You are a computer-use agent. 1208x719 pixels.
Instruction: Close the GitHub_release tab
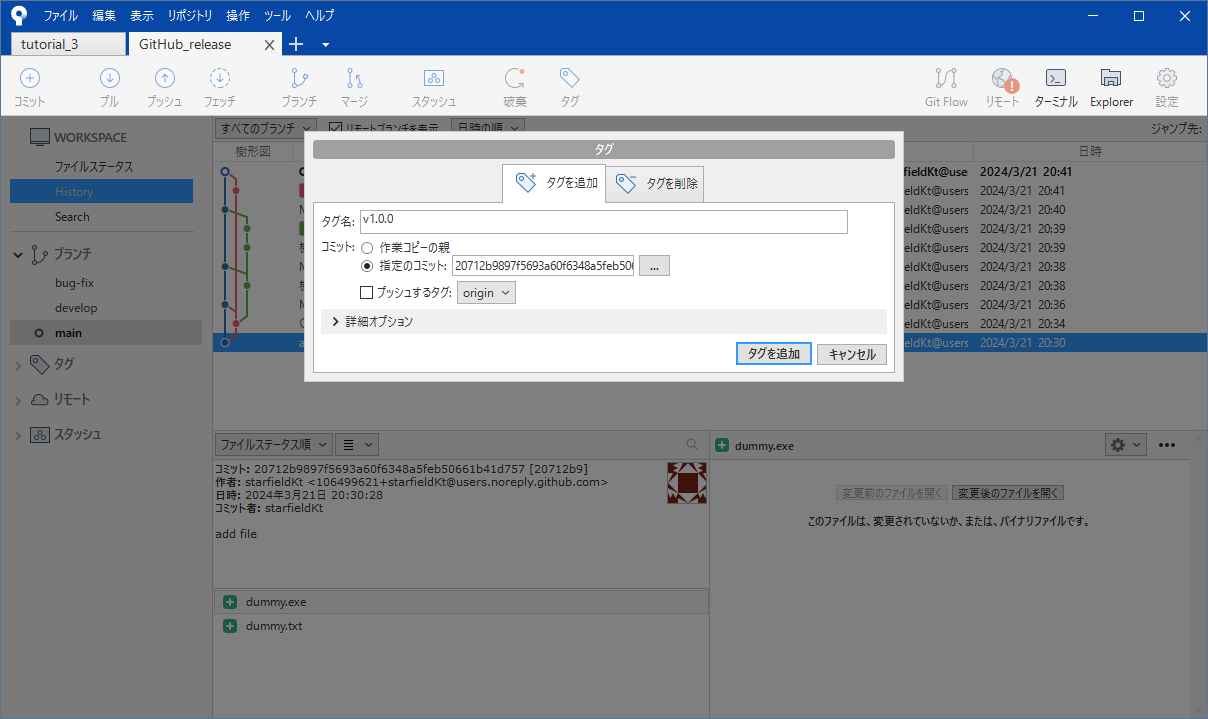269,45
